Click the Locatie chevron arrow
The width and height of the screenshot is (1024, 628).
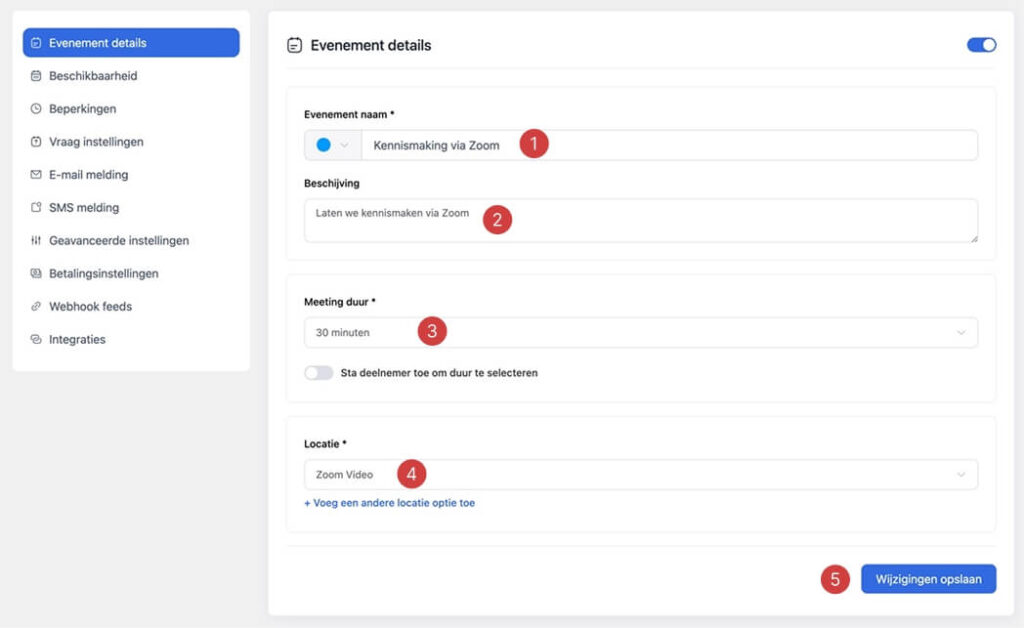pos(961,475)
